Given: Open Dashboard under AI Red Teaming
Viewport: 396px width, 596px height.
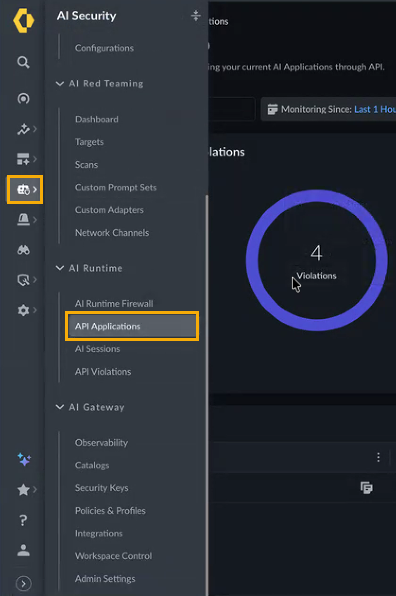Looking at the screenshot, I should click(97, 119).
